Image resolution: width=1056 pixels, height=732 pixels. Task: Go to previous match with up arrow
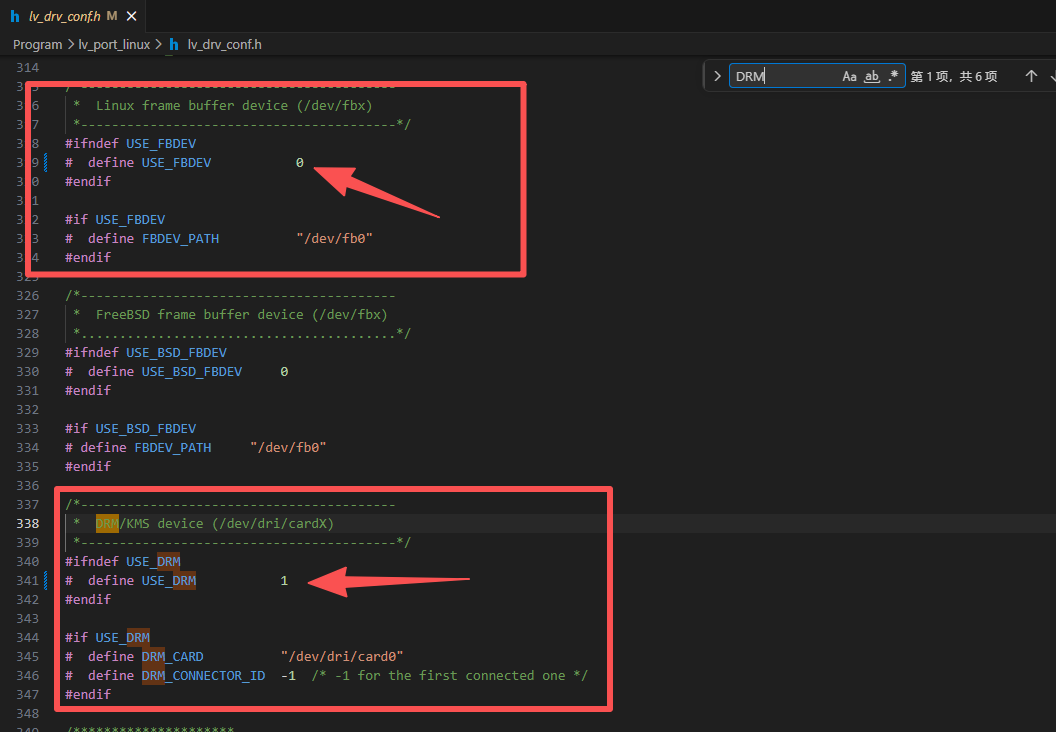pos(1031,76)
